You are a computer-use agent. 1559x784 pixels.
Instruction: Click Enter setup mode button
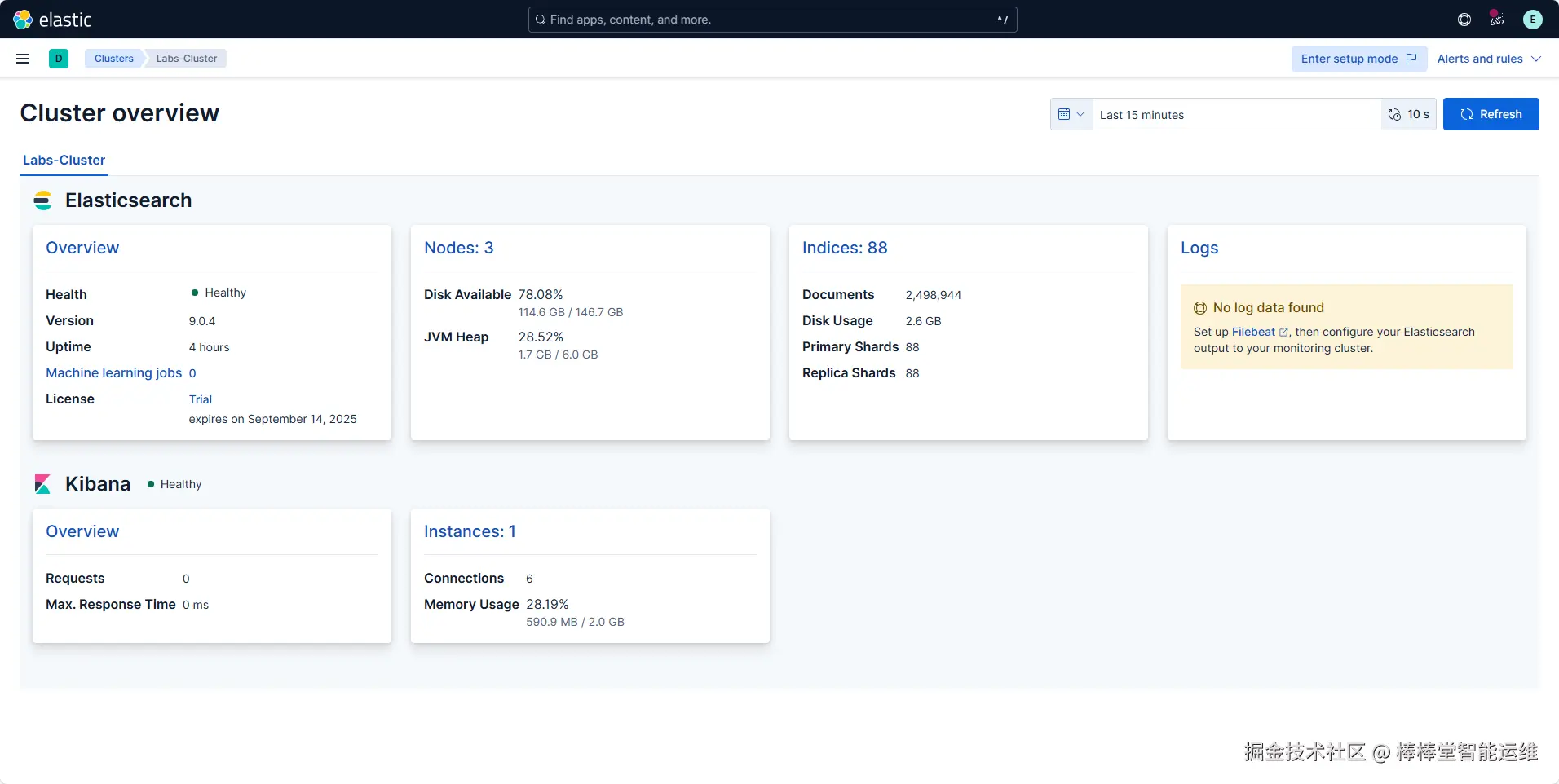pos(1359,59)
